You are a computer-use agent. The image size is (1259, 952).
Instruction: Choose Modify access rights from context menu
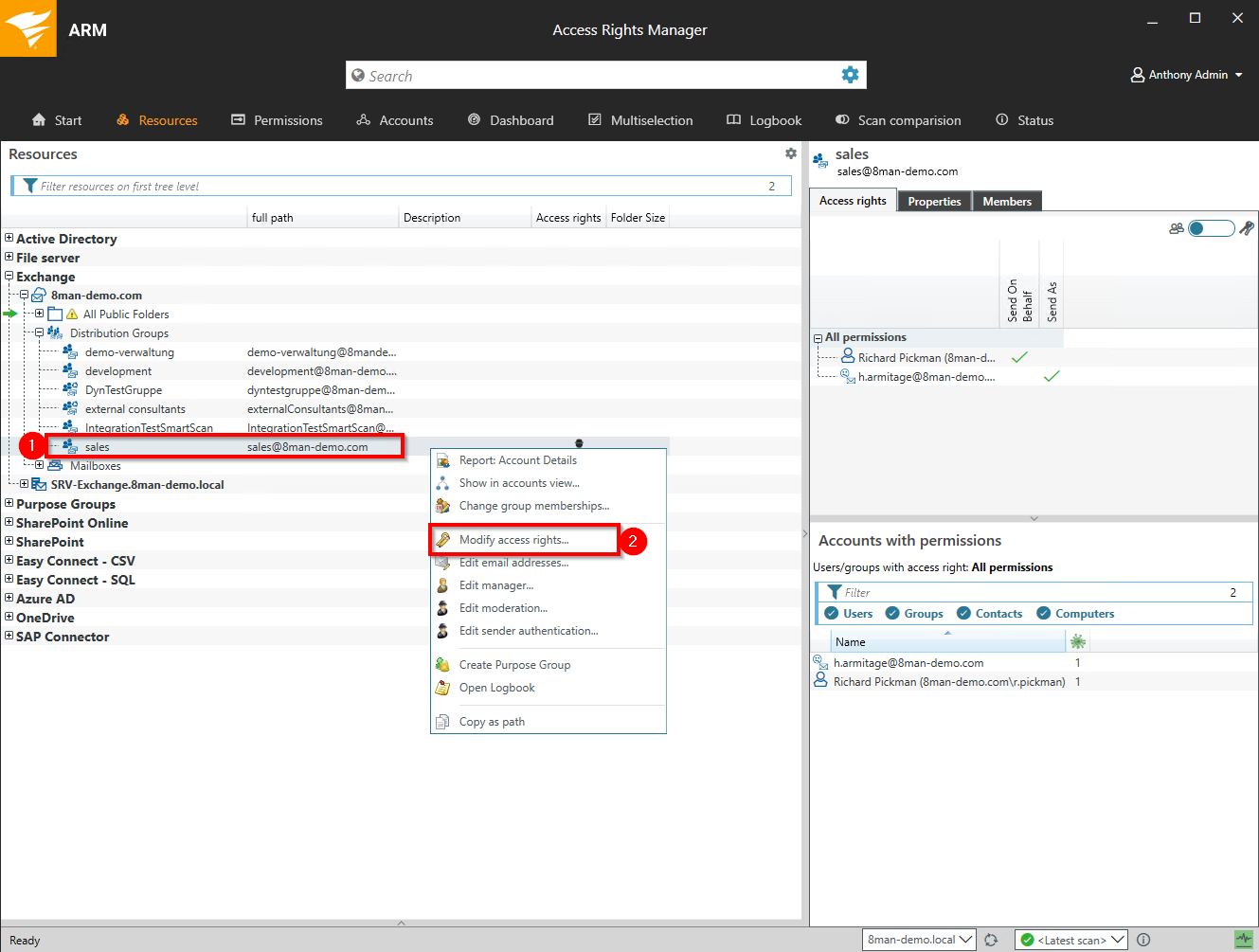(x=513, y=540)
